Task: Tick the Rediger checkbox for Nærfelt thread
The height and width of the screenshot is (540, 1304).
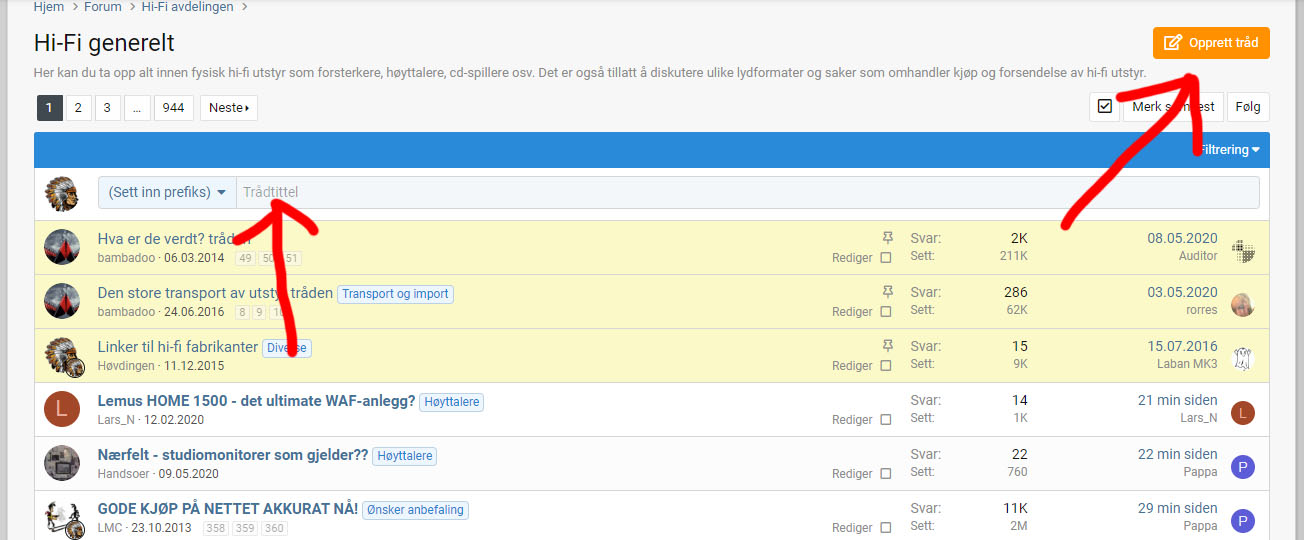Action: pyautogui.click(x=885, y=474)
